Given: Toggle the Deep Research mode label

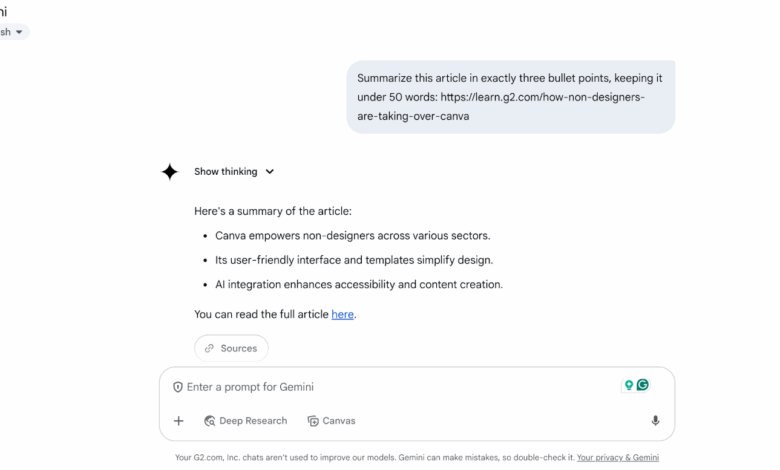Looking at the screenshot, I should tap(253, 421).
